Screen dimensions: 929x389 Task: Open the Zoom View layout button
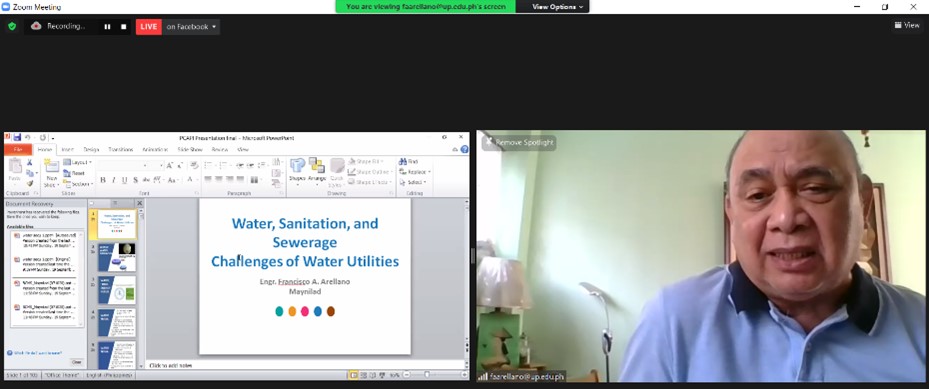907,25
